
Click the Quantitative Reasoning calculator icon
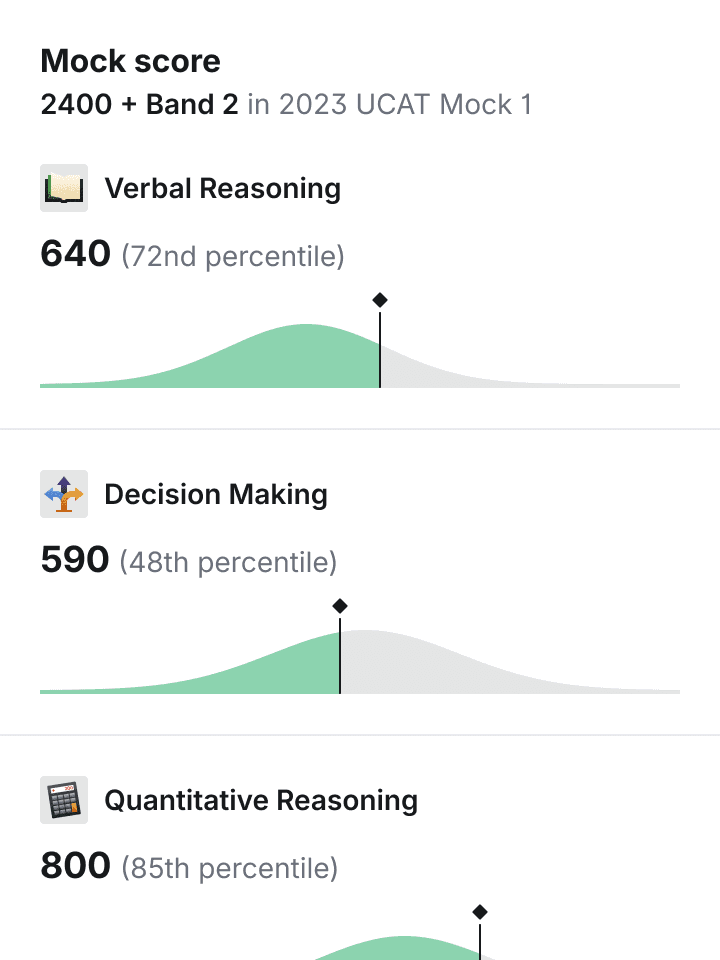pos(64,800)
